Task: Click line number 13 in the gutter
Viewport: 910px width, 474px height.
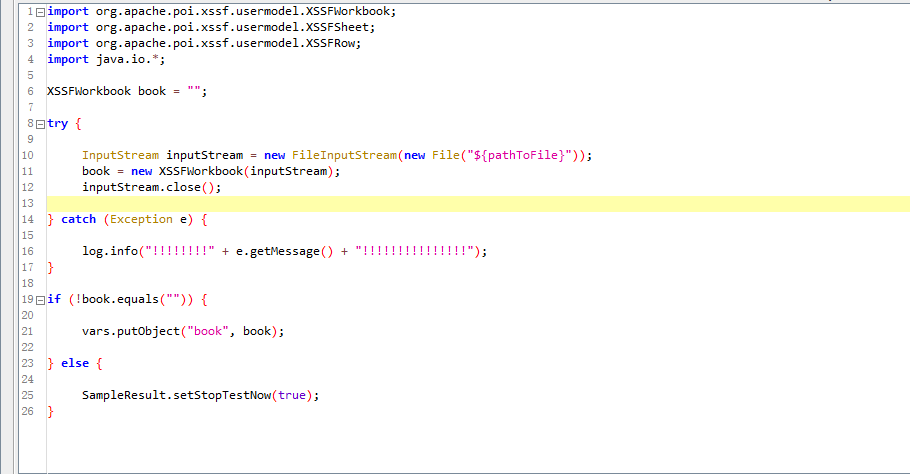Action: 28,204
